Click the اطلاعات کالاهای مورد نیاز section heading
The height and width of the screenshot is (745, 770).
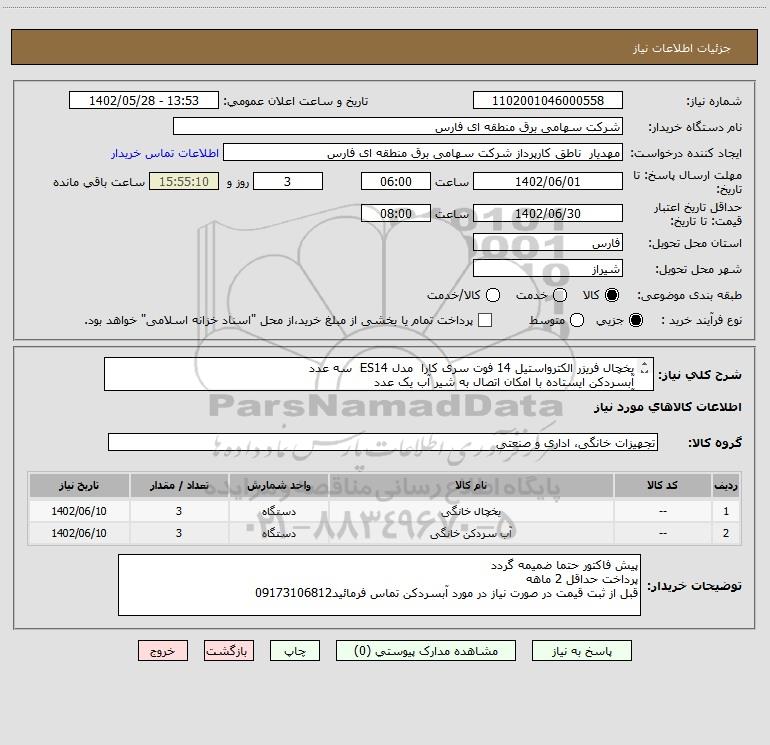click(x=667, y=407)
